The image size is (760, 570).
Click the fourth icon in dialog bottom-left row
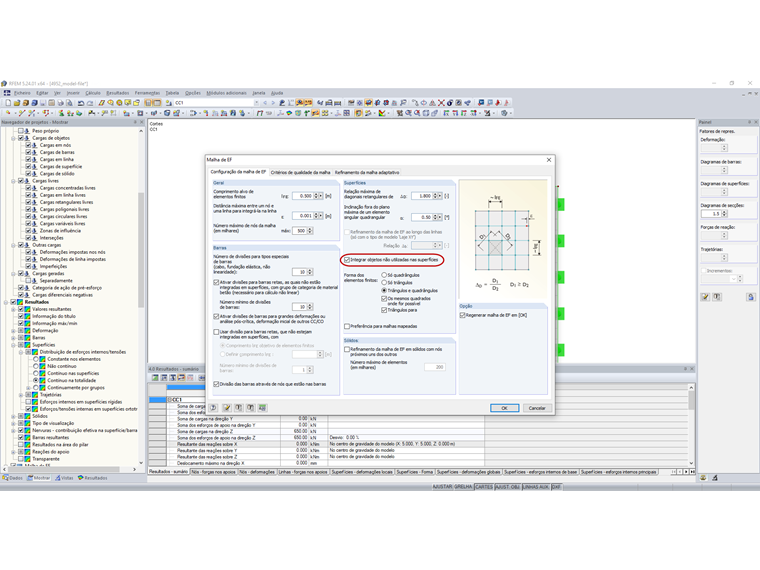[251, 408]
